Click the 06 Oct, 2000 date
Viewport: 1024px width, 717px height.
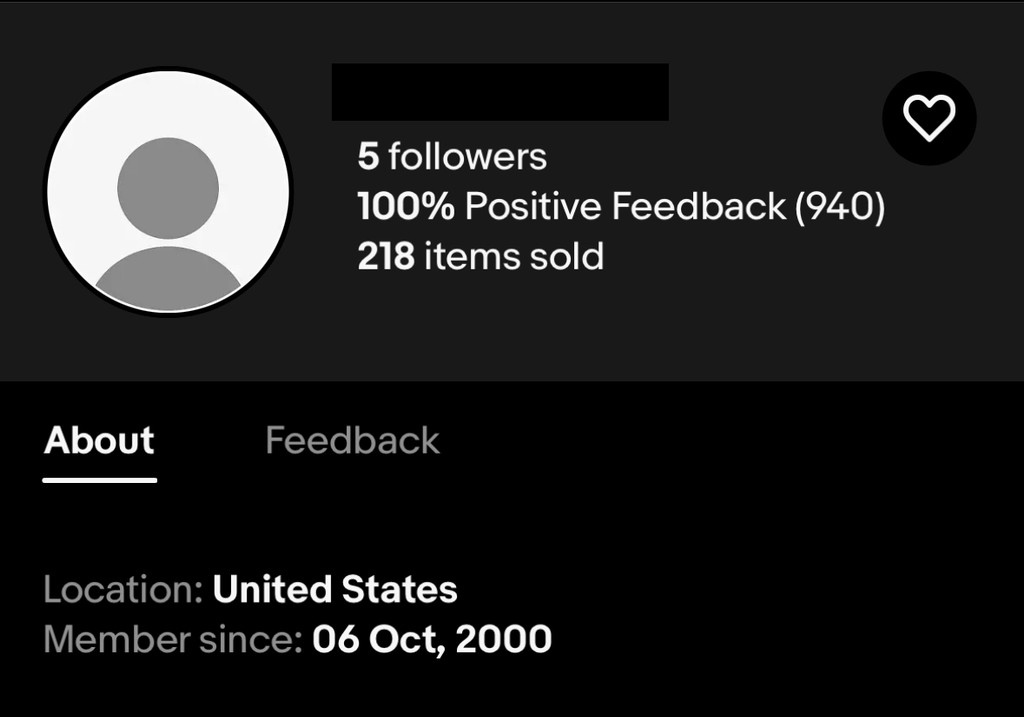pos(432,639)
